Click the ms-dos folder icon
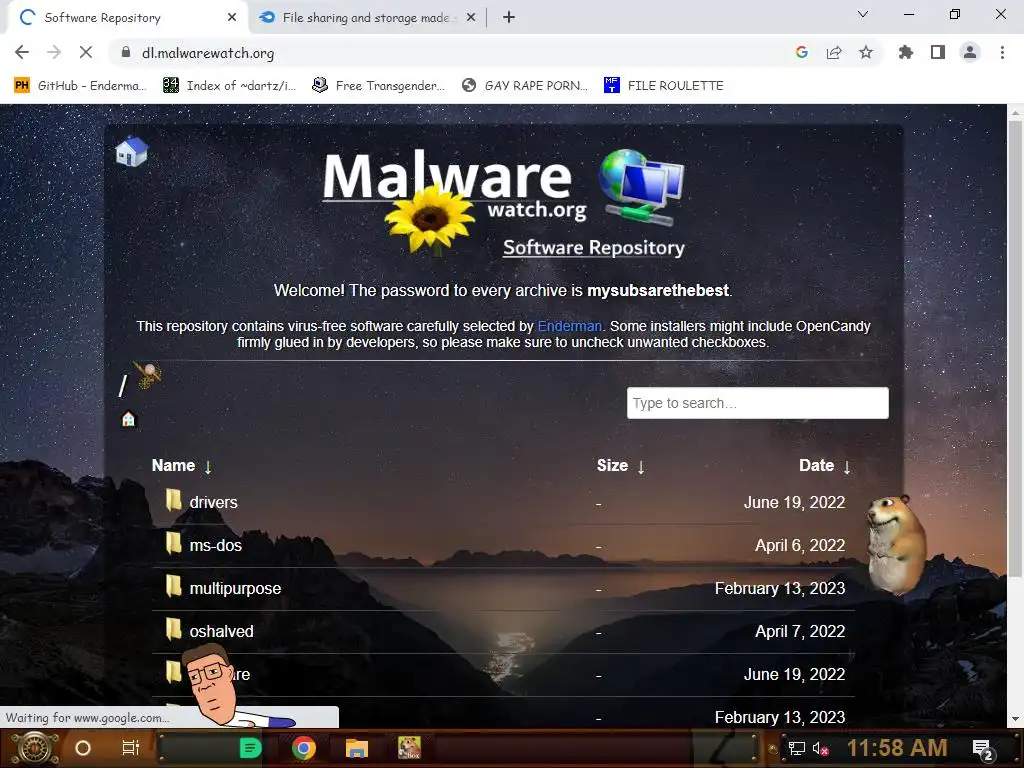The width and height of the screenshot is (1024, 768). click(173, 543)
